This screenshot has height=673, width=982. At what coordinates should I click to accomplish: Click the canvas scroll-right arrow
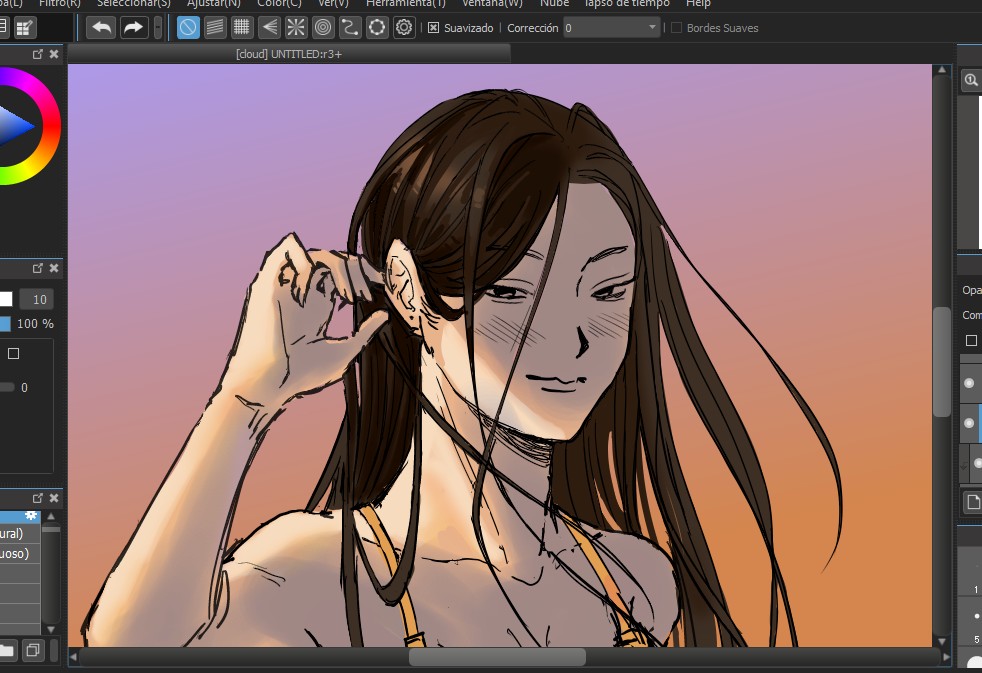click(x=946, y=657)
